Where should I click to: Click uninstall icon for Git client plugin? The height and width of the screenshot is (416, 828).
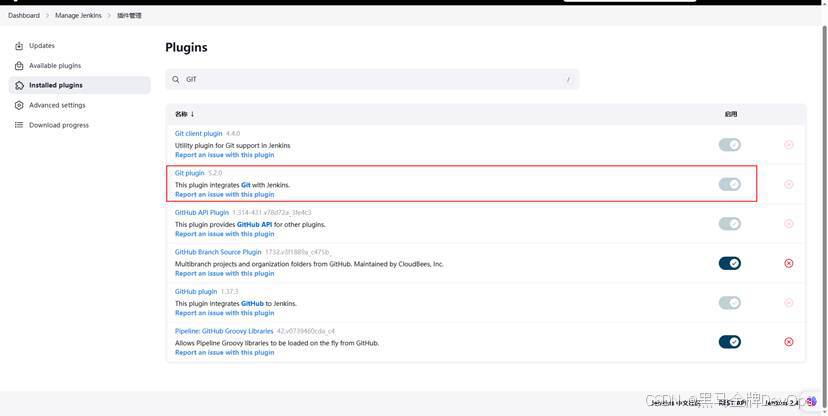(x=788, y=145)
